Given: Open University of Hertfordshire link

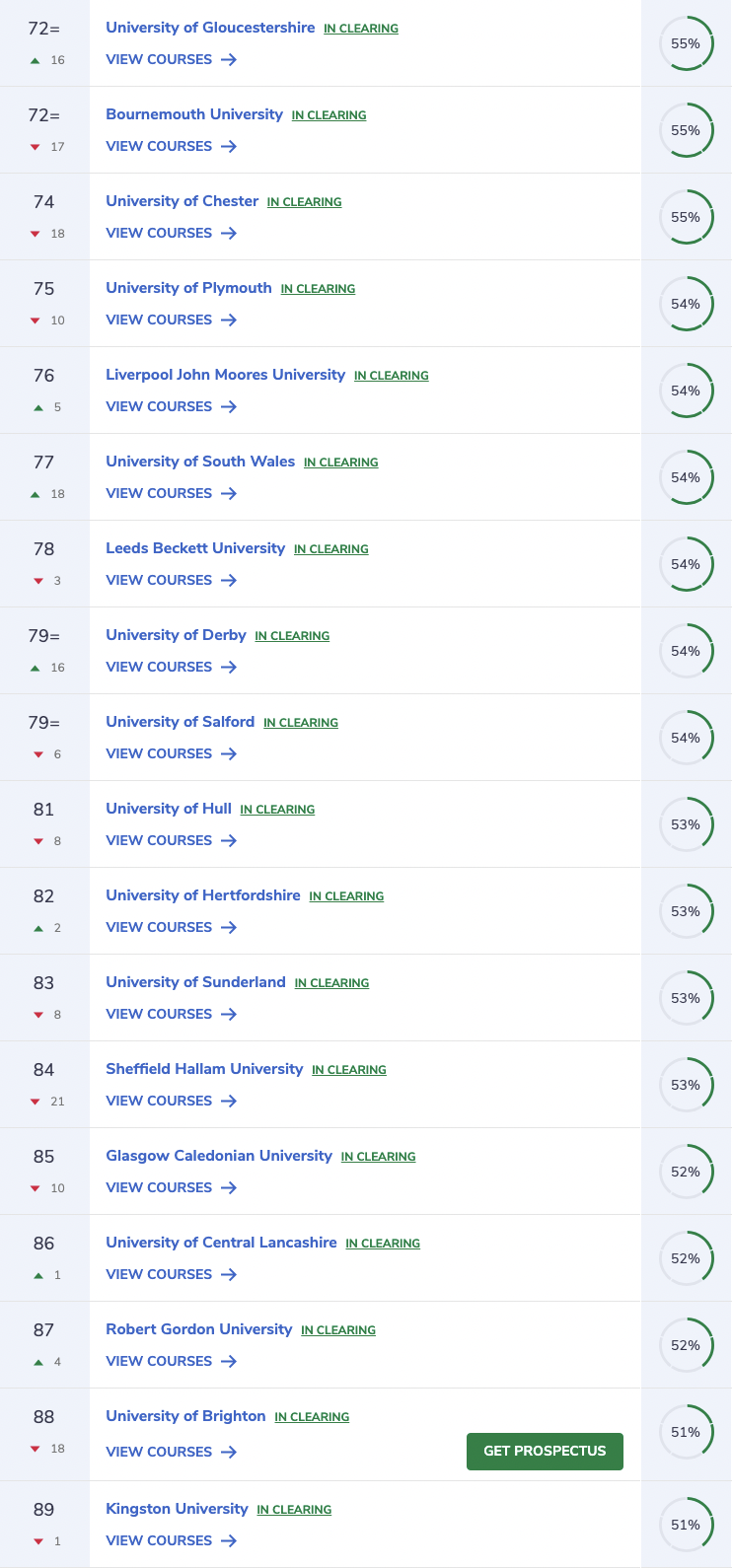Looking at the screenshot, I should coord(203,895).
